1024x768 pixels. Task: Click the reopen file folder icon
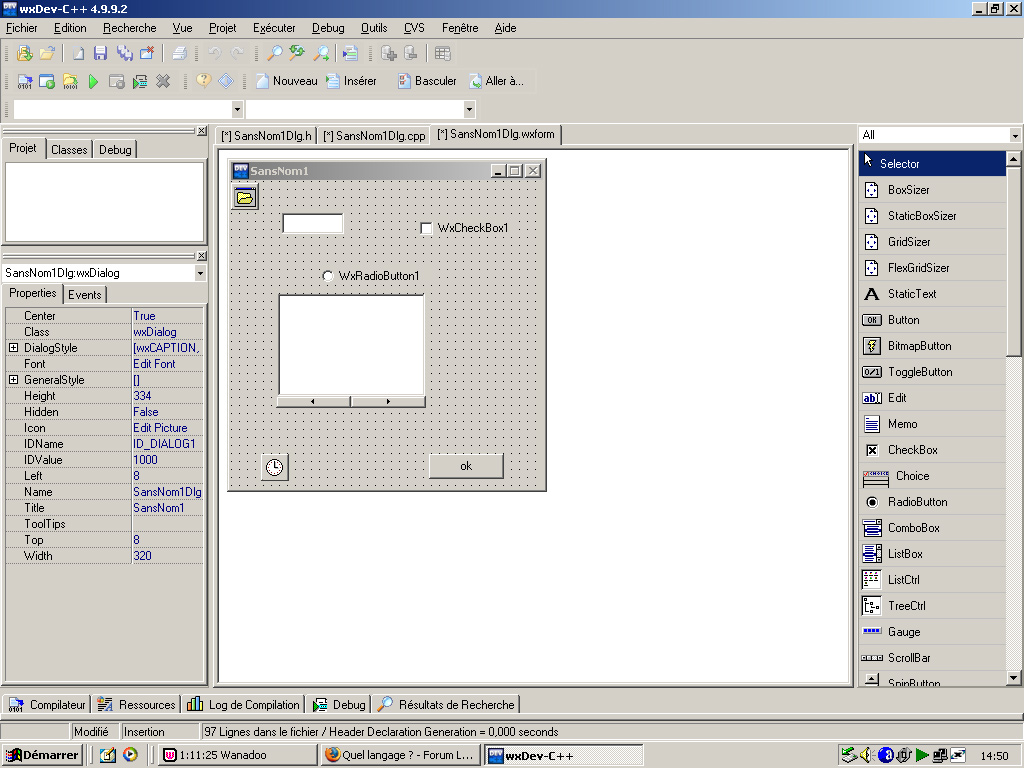(47, 54)
